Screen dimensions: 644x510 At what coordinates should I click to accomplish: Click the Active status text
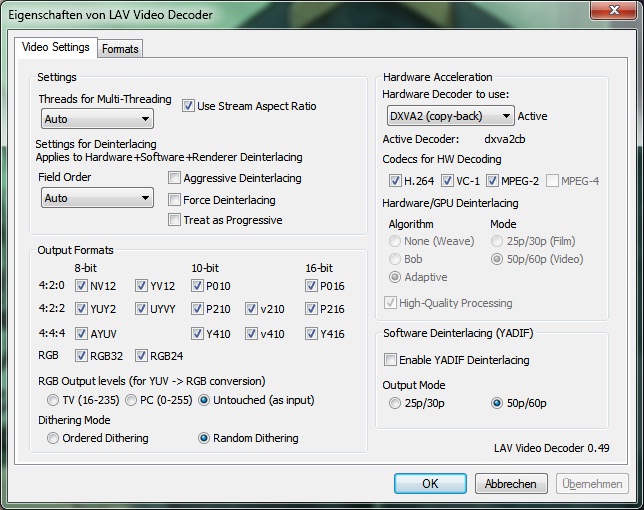532,116
